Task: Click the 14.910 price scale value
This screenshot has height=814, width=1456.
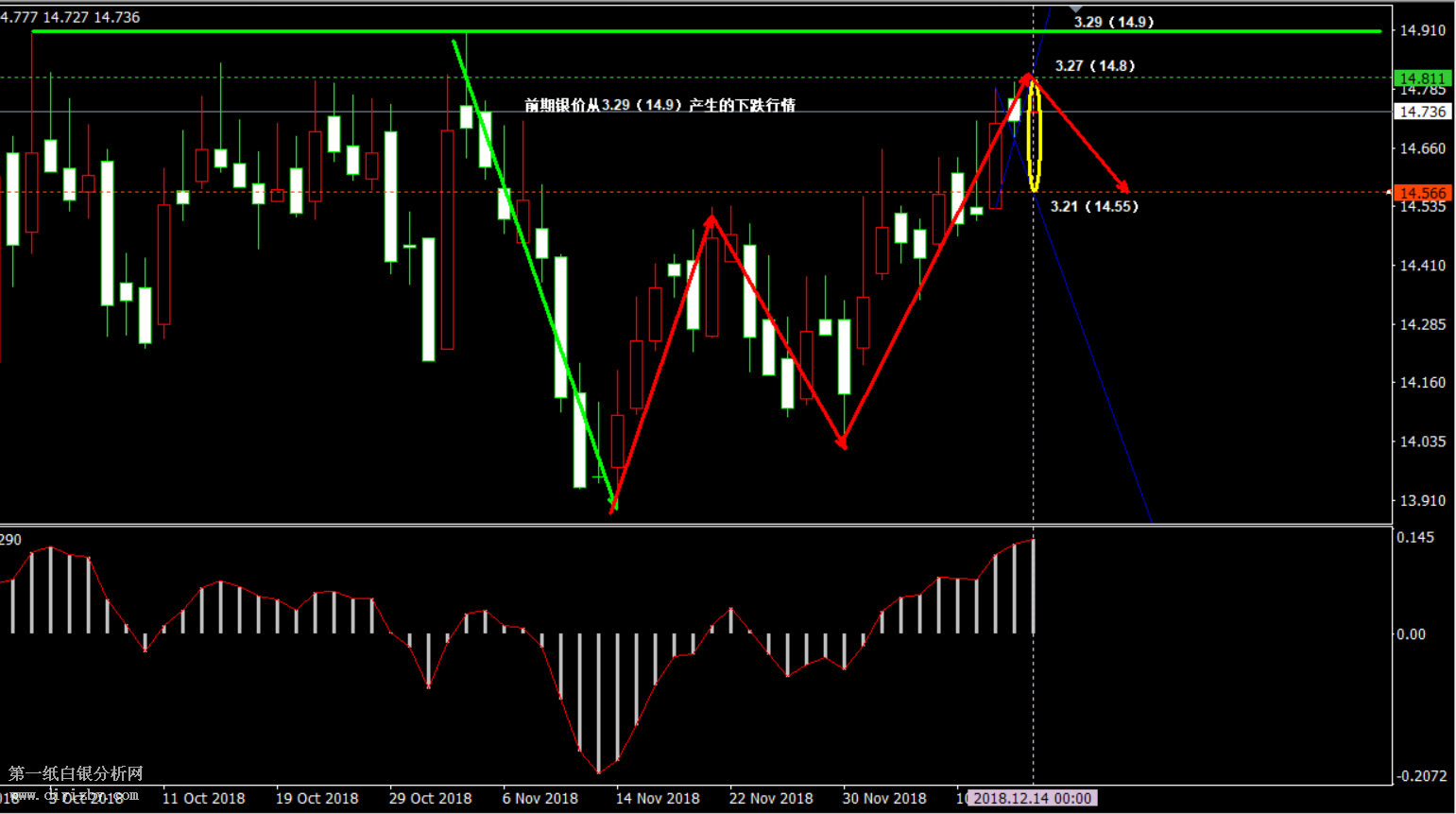Action: [x=1422, y=30]
